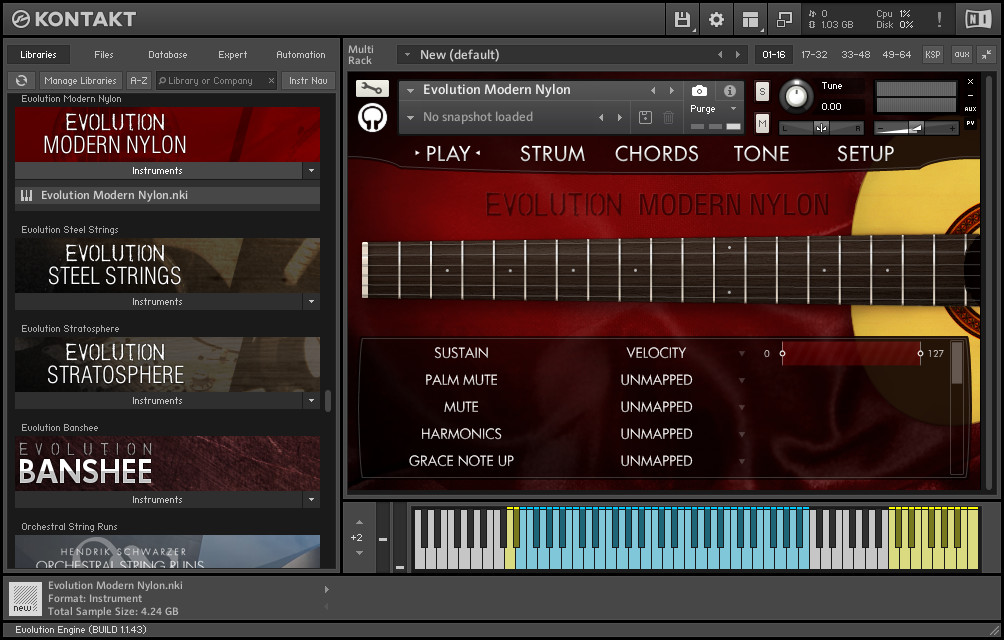Open the SETUP page
The height and width of the screenshot is (640, 1004).
pyautogui.click(x=865, y=154)
